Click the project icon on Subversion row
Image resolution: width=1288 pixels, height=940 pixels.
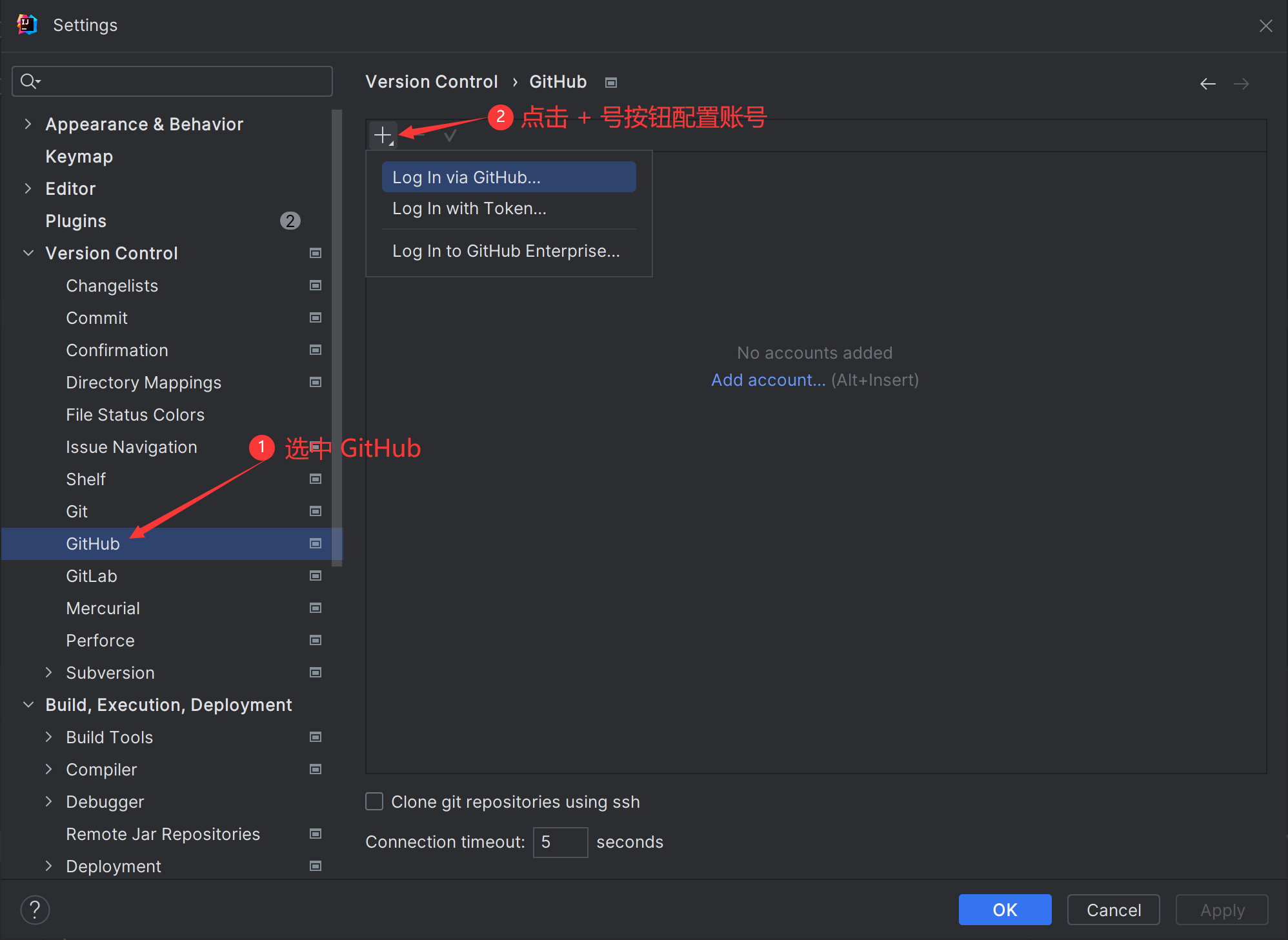[316, 672]
